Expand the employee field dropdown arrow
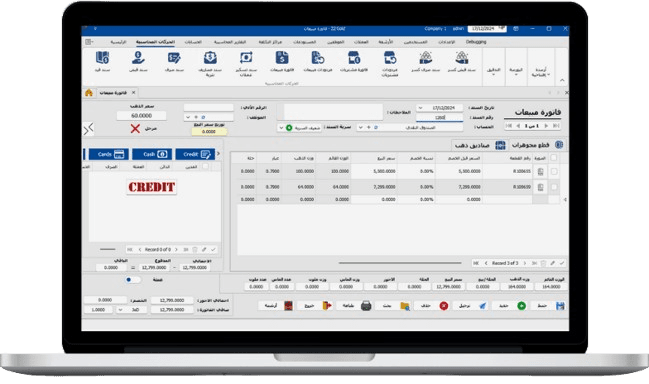The width and height of the screenshot is (649, 384). [188, 118]
